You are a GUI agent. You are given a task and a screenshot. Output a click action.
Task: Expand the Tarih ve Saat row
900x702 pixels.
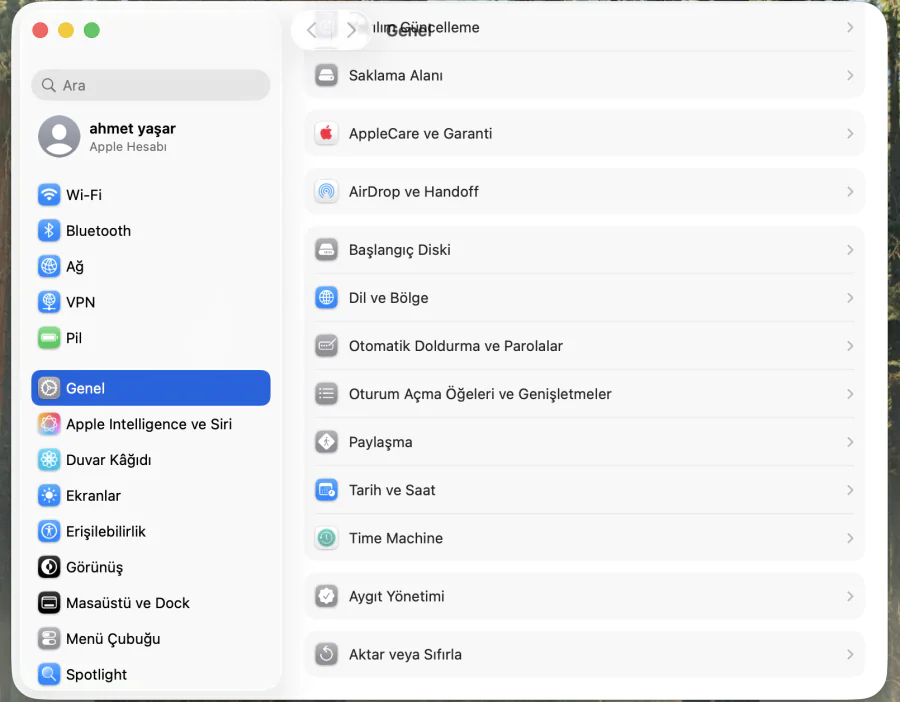click(x=584, y=490)
